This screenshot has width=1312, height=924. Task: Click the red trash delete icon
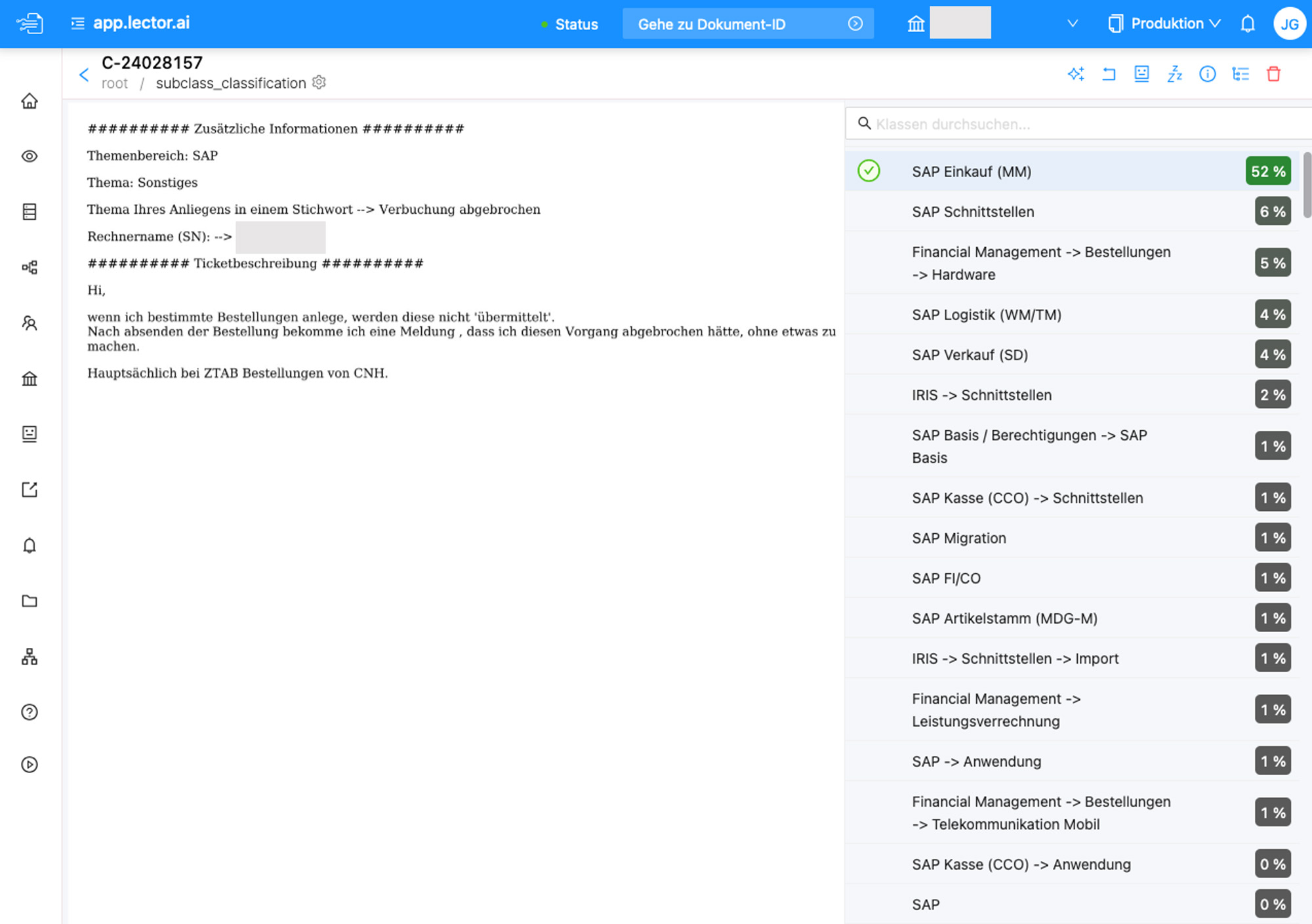pos(1273,74)
